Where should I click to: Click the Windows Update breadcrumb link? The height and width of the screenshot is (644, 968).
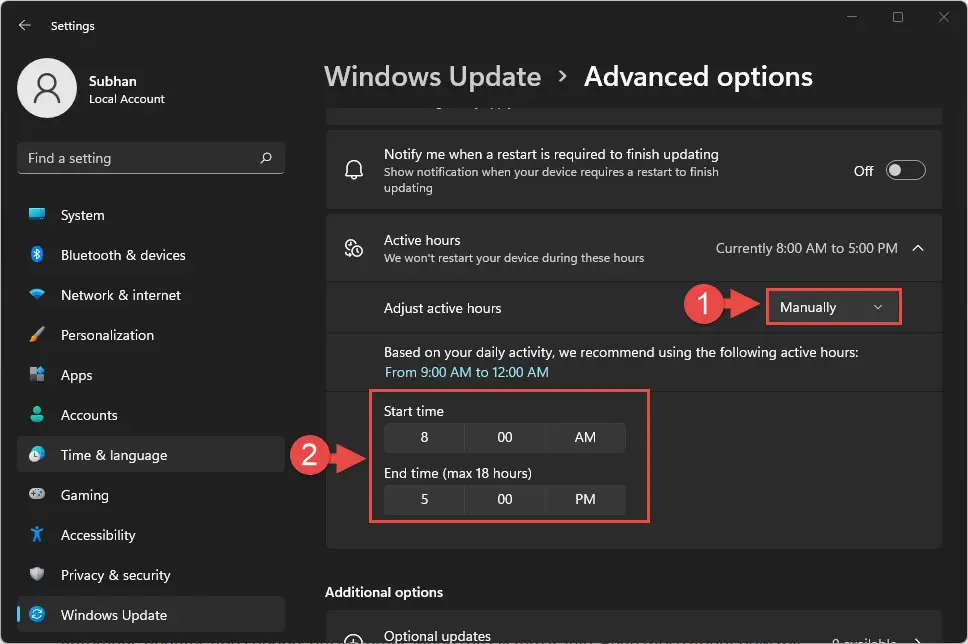pyautogui.click(x=433, y=77)
